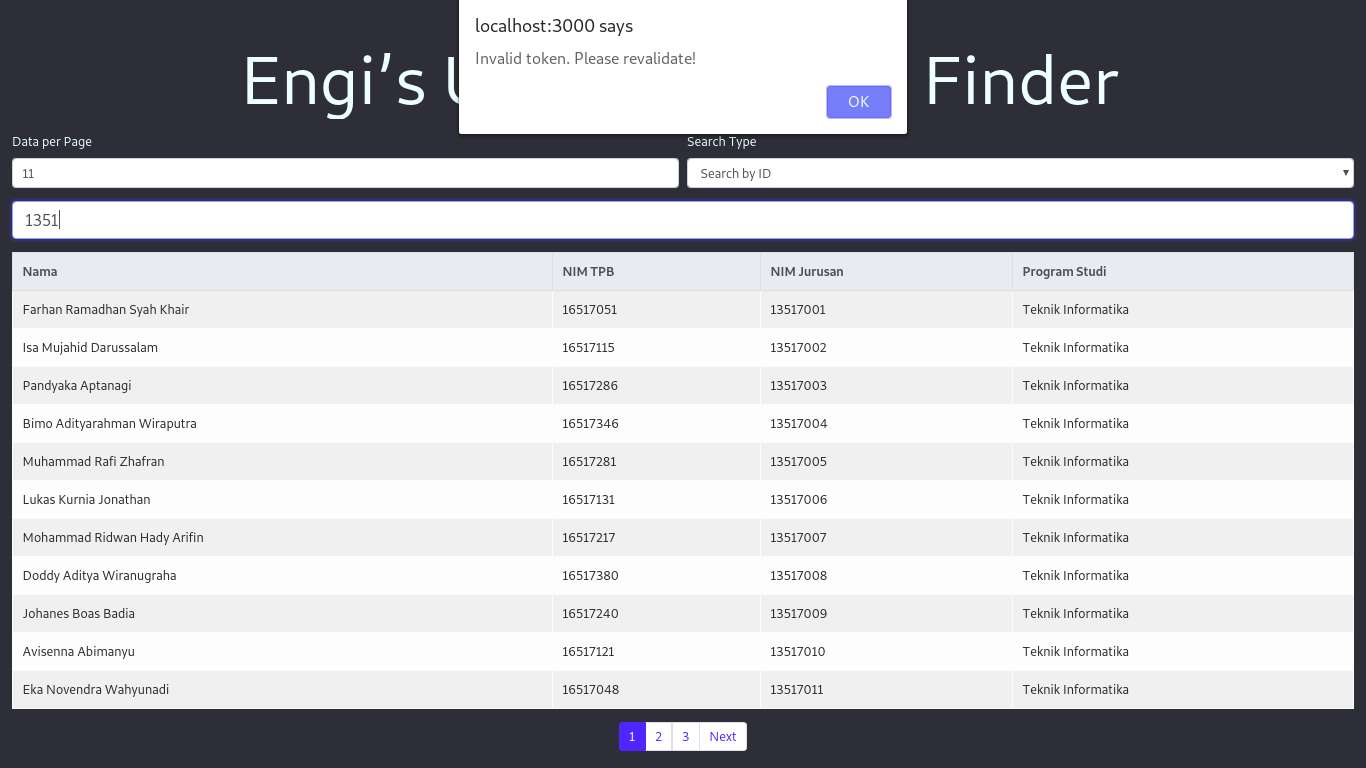Dismiss the alert by clicking OK
Viewport: 1366px width, 768px height.
tap(858, 101)
